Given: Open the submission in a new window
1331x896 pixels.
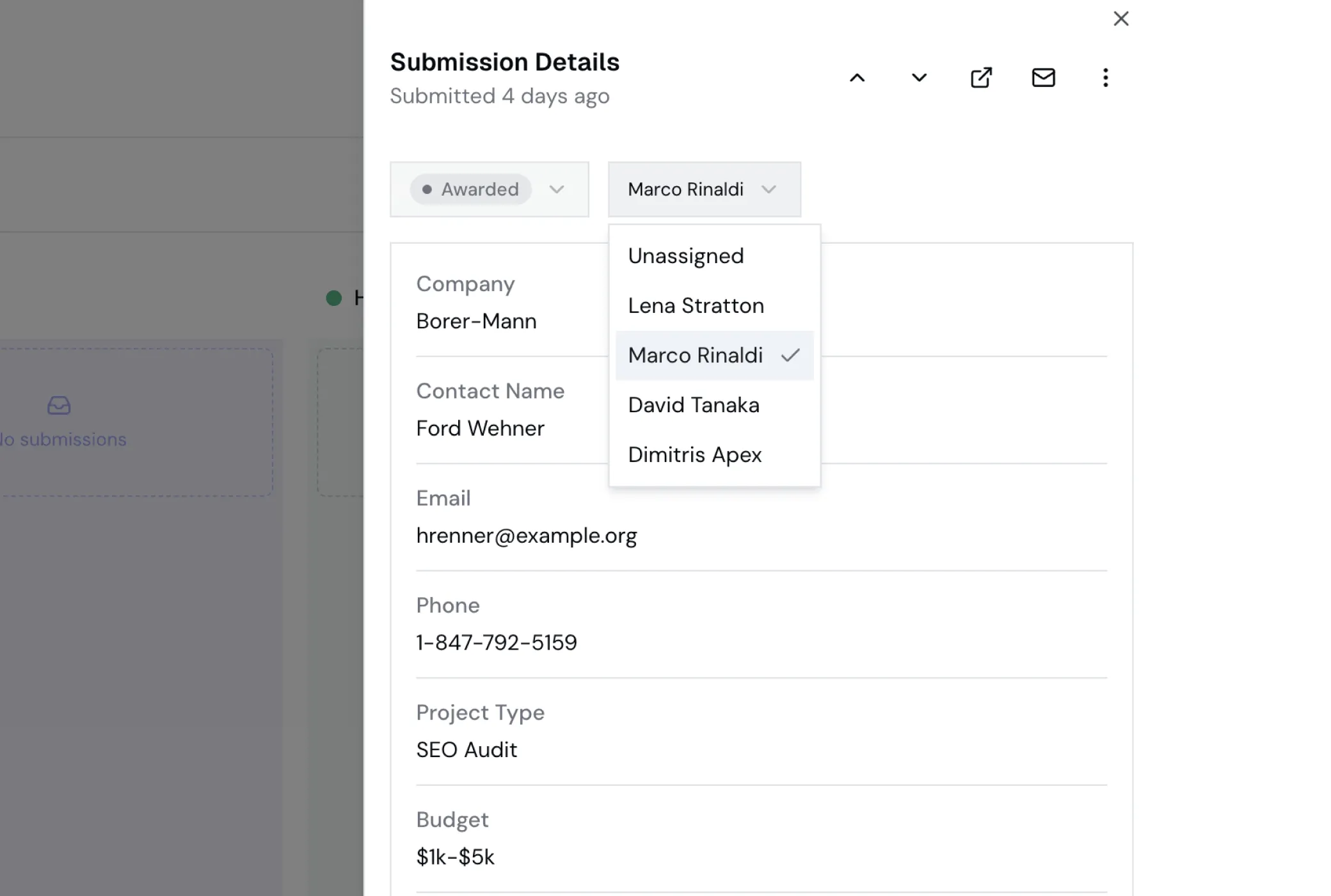Looking at the screenshot, I should pos(980,77).
